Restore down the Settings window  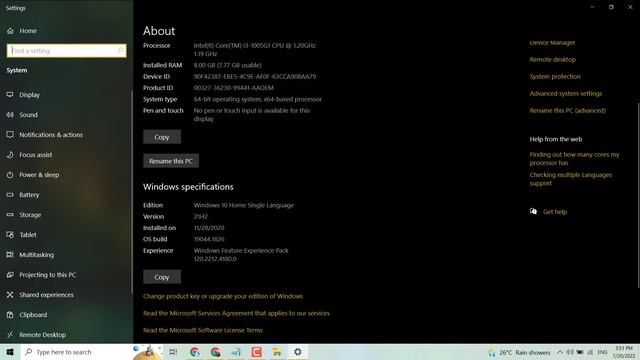(611, 7)
